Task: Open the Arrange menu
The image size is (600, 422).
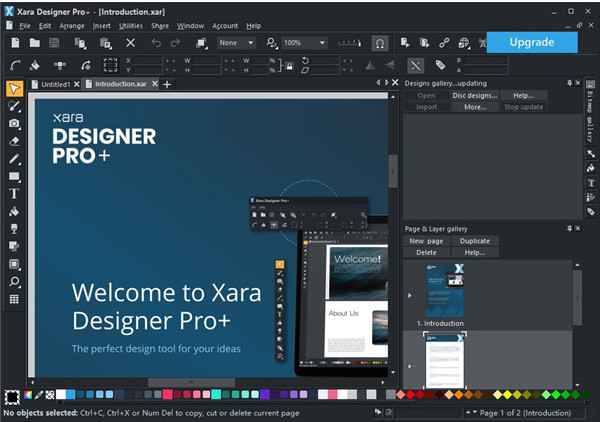Action: tap(72, 26)
